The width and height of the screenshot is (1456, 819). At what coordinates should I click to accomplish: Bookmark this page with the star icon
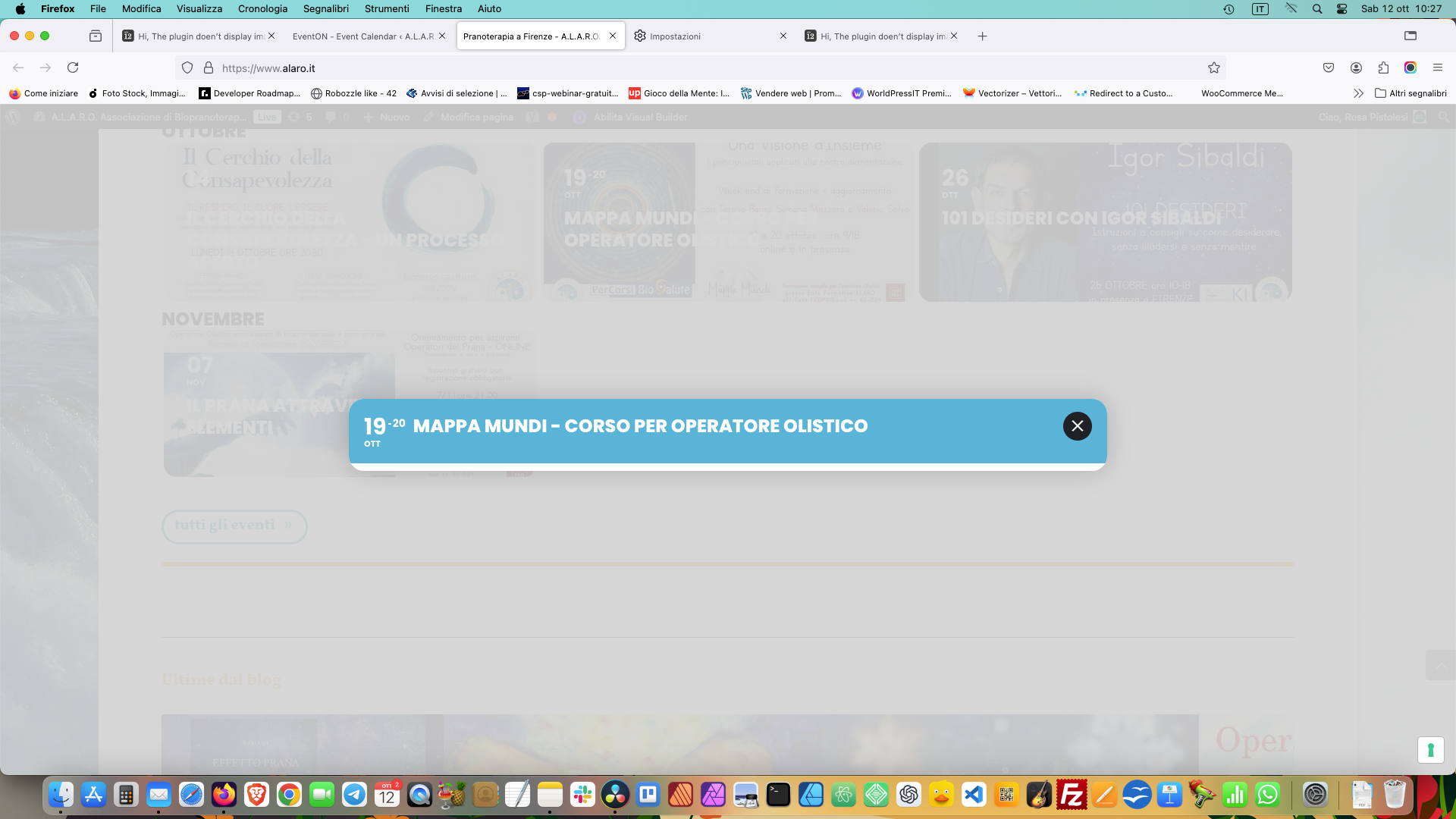click(1214, 67)
